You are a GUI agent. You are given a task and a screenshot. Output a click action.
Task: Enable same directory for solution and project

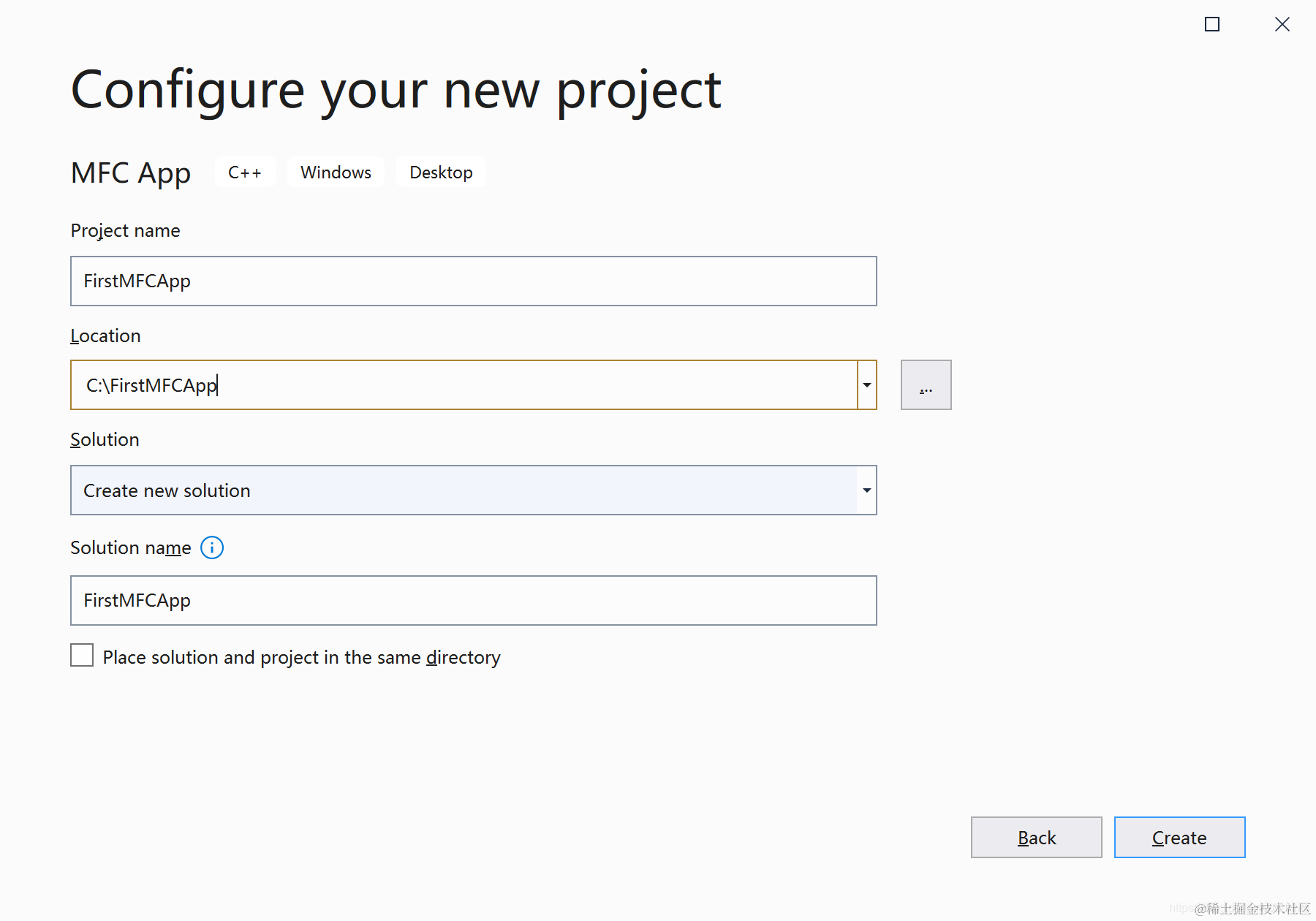pos(82,656)
